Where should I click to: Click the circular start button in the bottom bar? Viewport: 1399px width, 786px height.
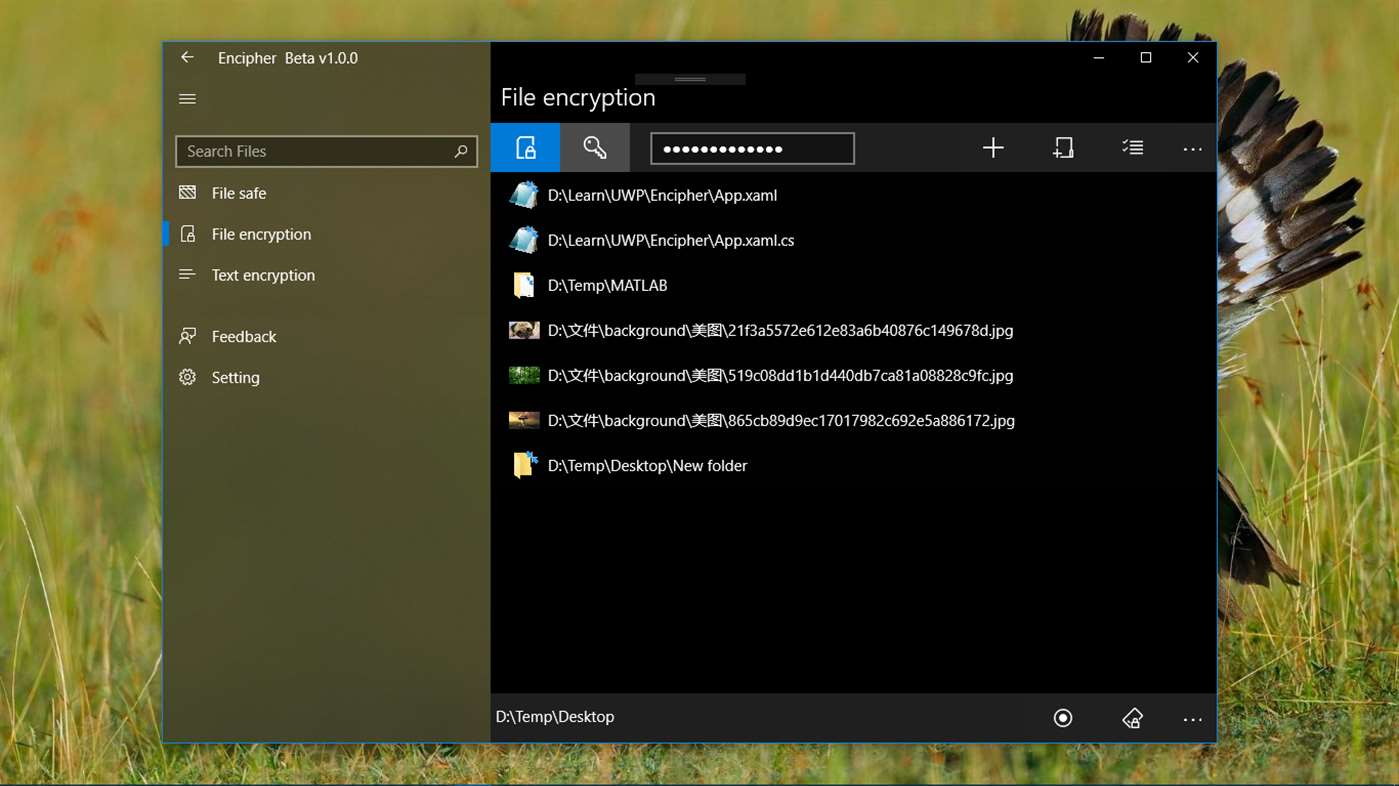click(x=1063, y=718)
